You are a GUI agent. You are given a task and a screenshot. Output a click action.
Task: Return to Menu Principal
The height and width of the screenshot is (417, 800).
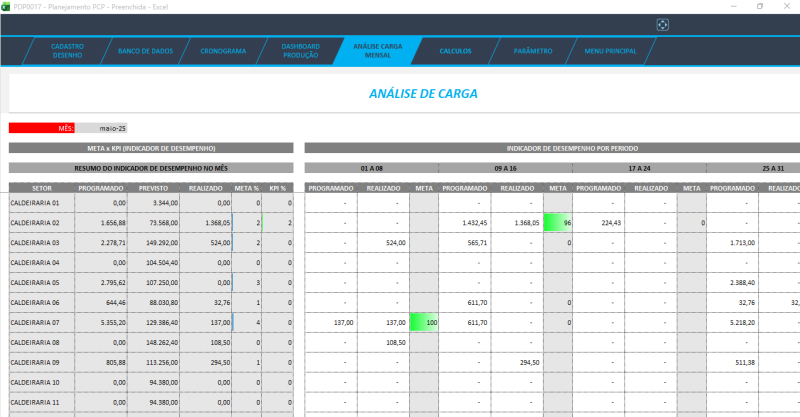(x=610, y=51)
